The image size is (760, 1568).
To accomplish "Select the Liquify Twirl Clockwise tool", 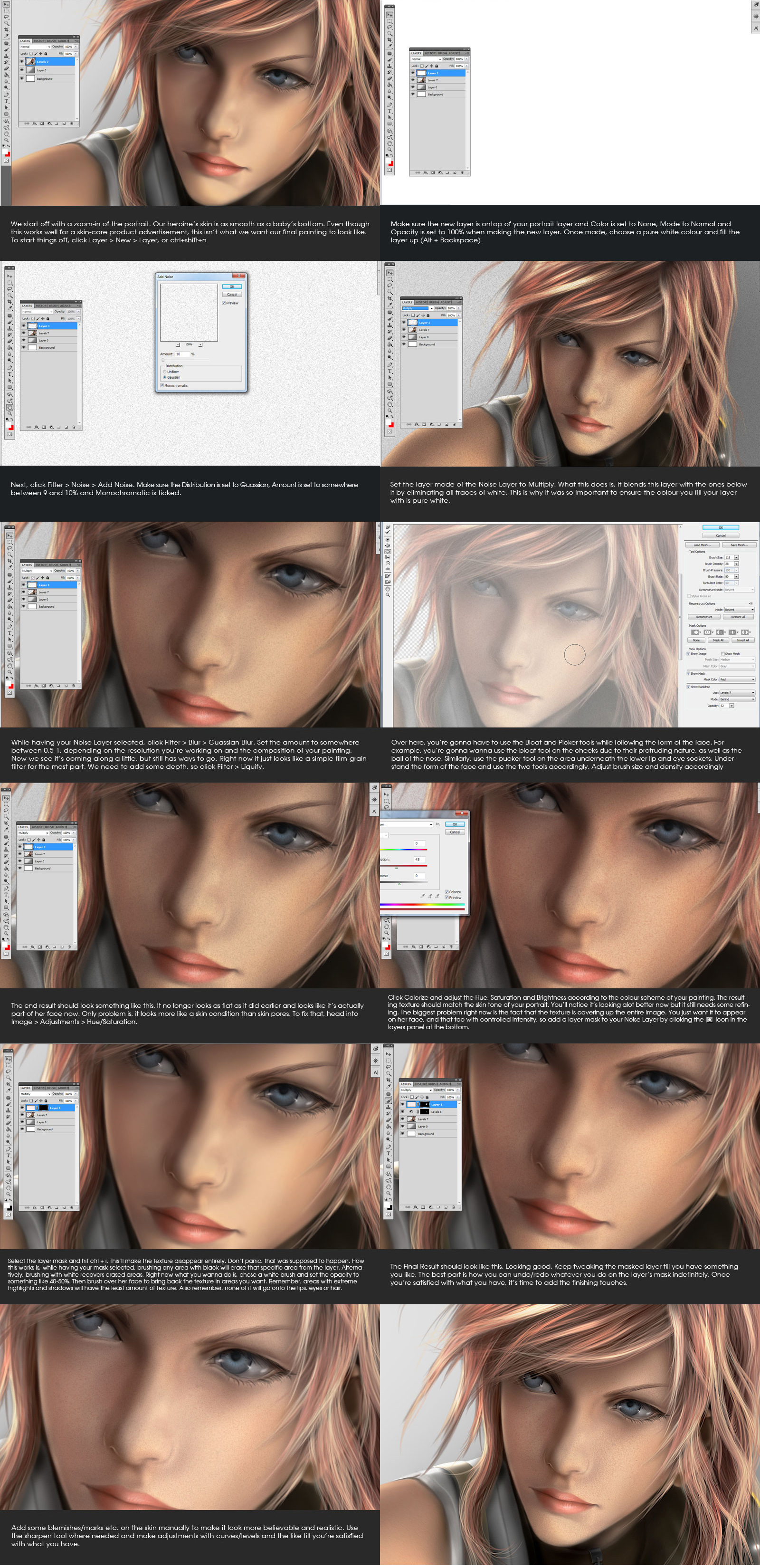I will (x=388, y=540).
